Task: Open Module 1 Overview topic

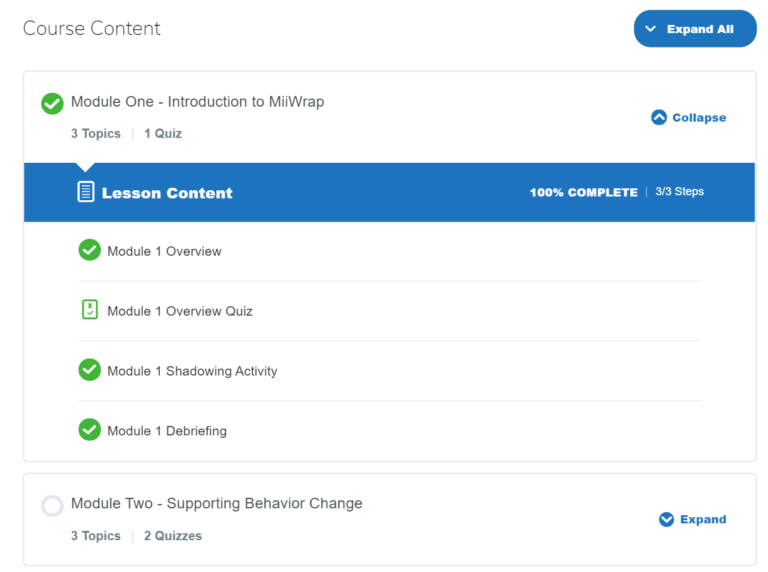Action: [x=164, y=251]
